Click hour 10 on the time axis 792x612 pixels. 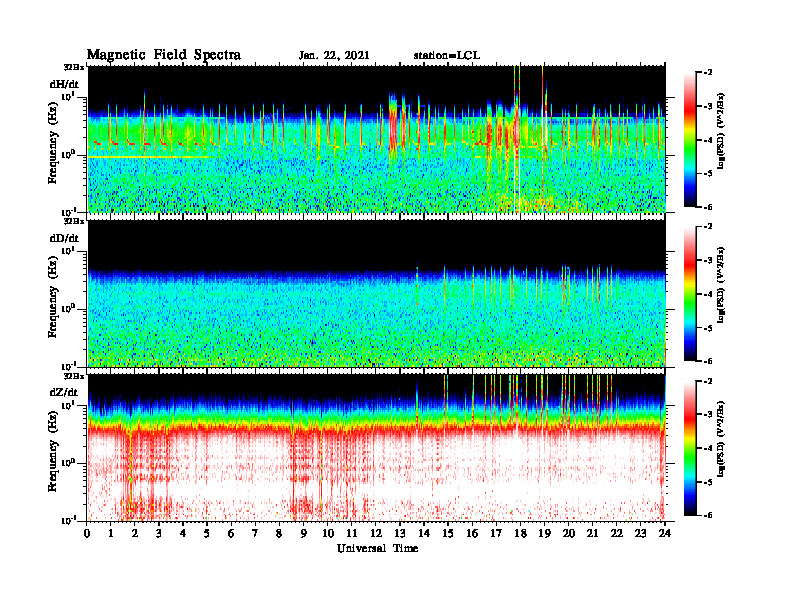tap(328, 533)
